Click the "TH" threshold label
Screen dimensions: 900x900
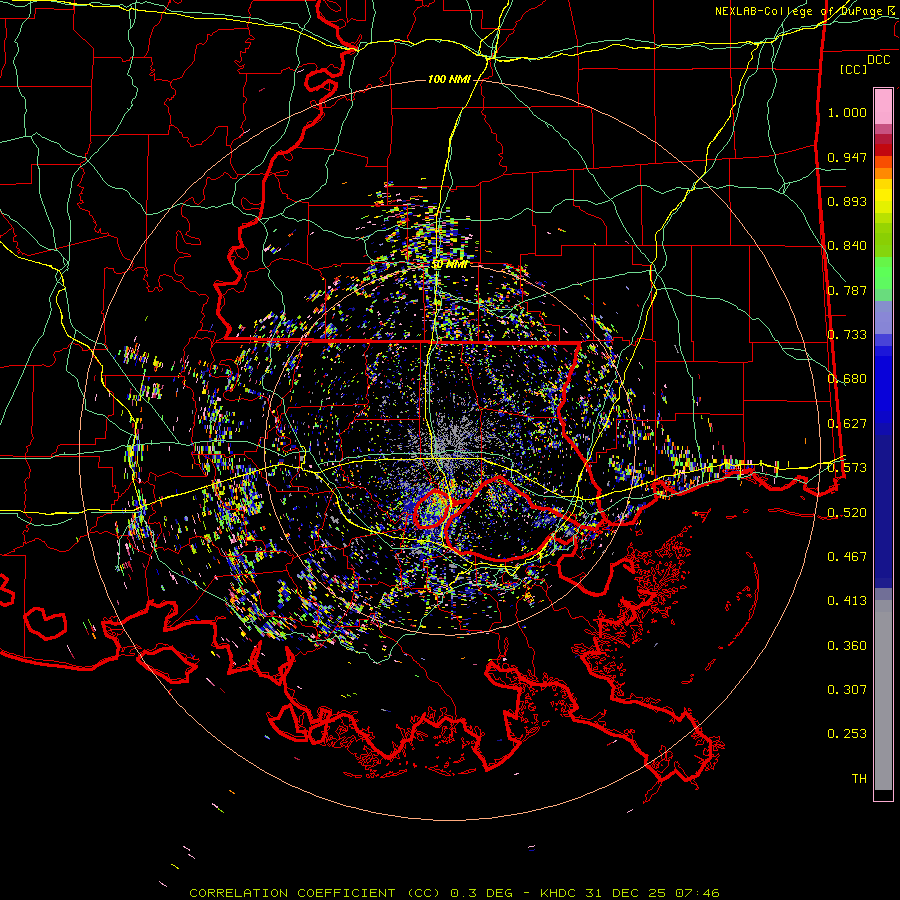859,779
